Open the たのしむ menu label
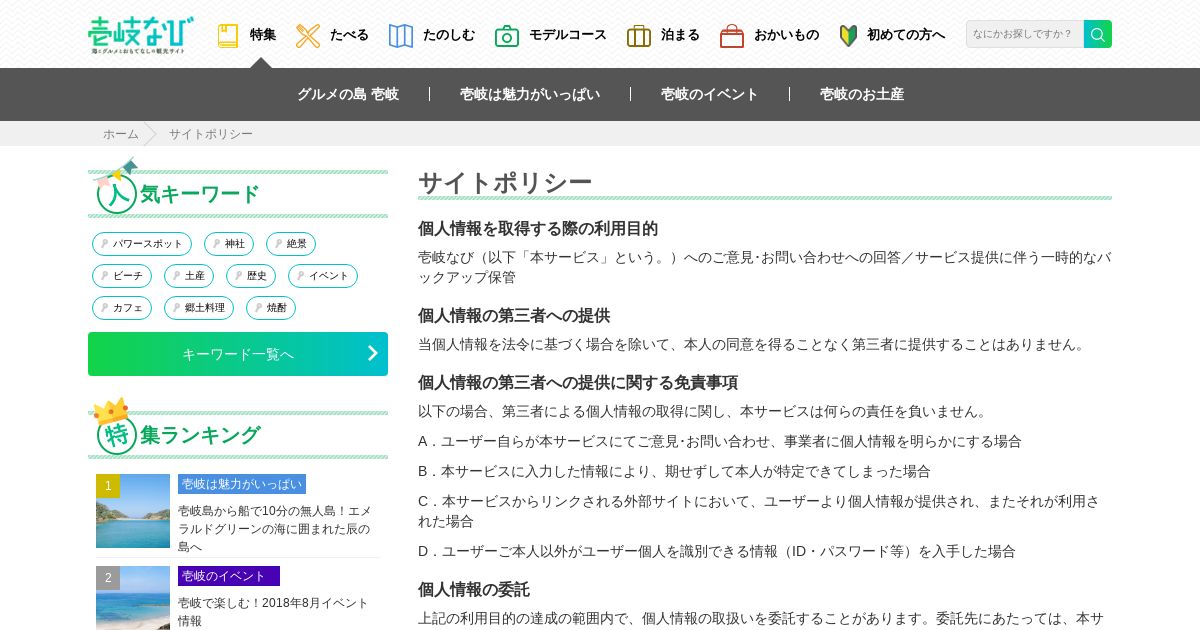Image resolution: width=1200 pixels, height=630 pixels. pyautogui.click(x=449, y=35)
